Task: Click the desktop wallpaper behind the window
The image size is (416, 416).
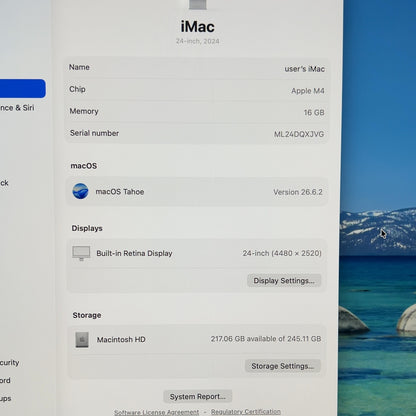Action: (x=378, y=133)
